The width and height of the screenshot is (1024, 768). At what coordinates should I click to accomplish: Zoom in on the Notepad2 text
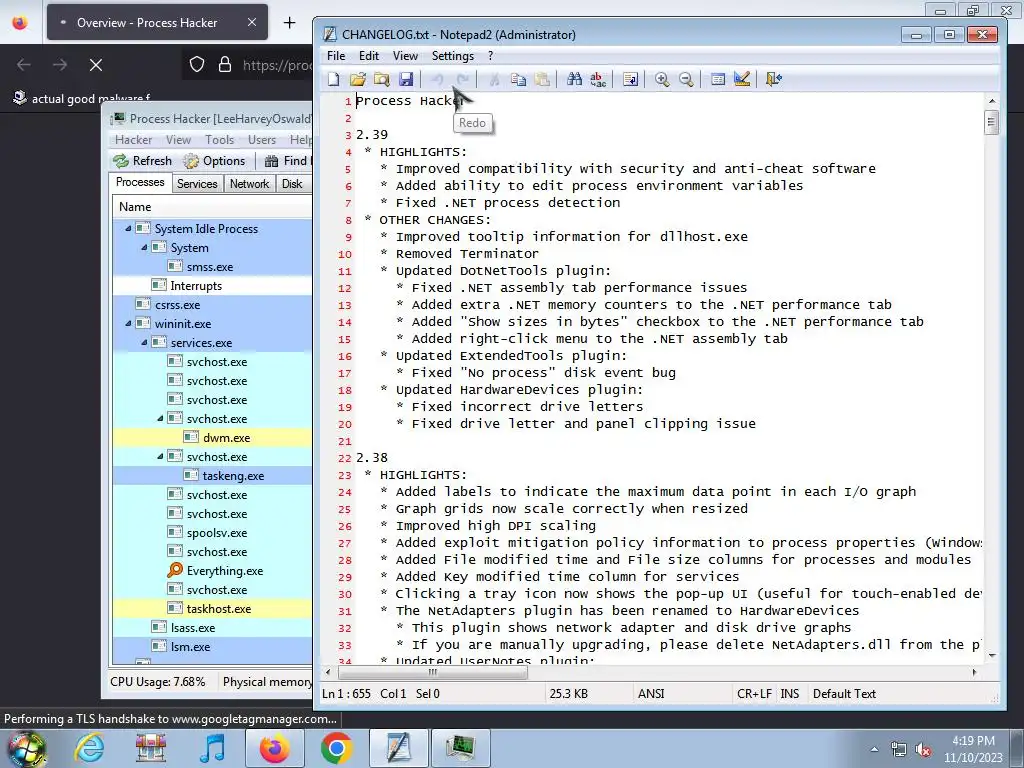pyautogui.click(x=662, y=79)
